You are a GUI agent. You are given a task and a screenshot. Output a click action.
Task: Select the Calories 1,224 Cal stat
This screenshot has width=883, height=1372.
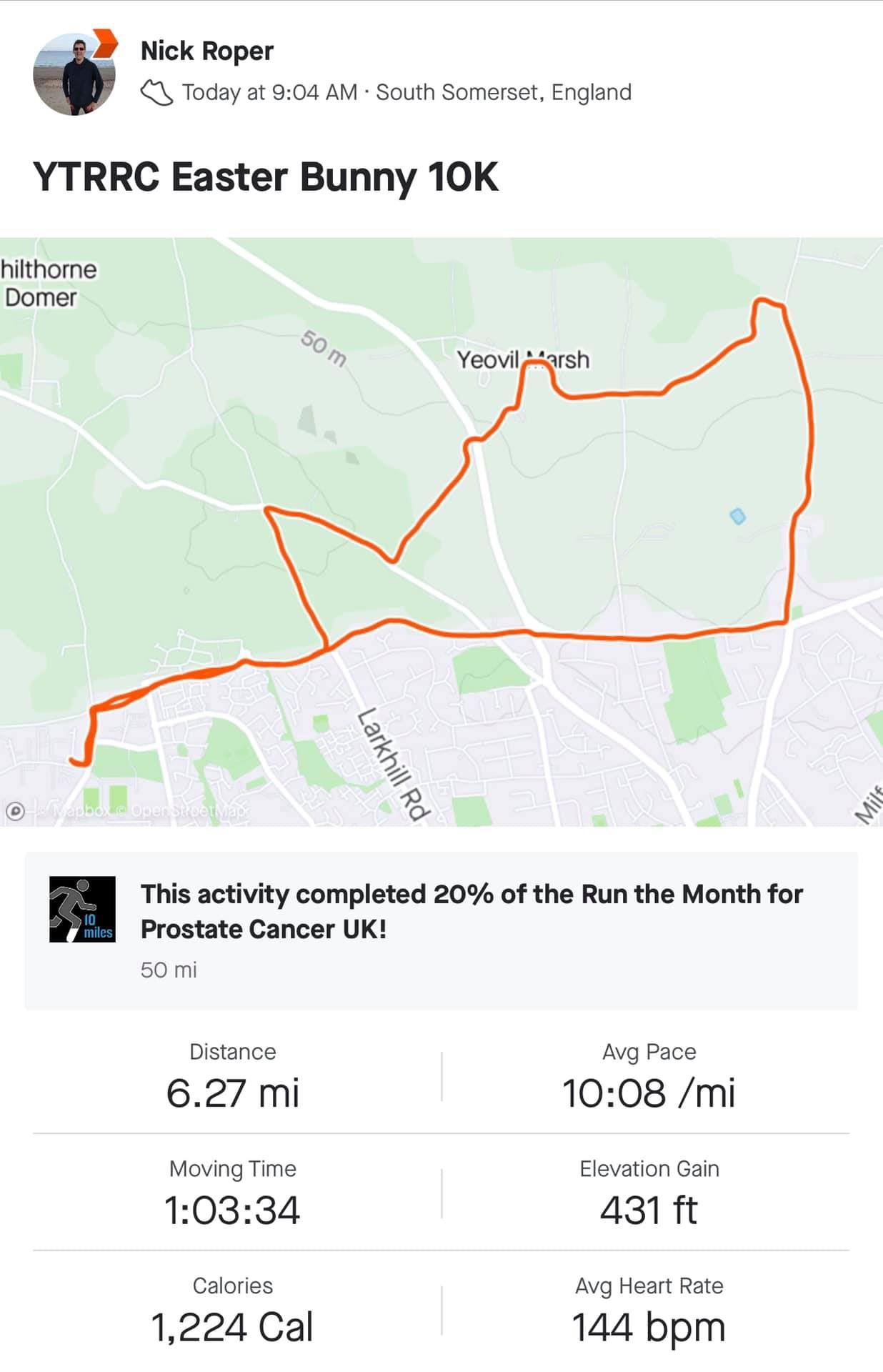(233, 1311)
